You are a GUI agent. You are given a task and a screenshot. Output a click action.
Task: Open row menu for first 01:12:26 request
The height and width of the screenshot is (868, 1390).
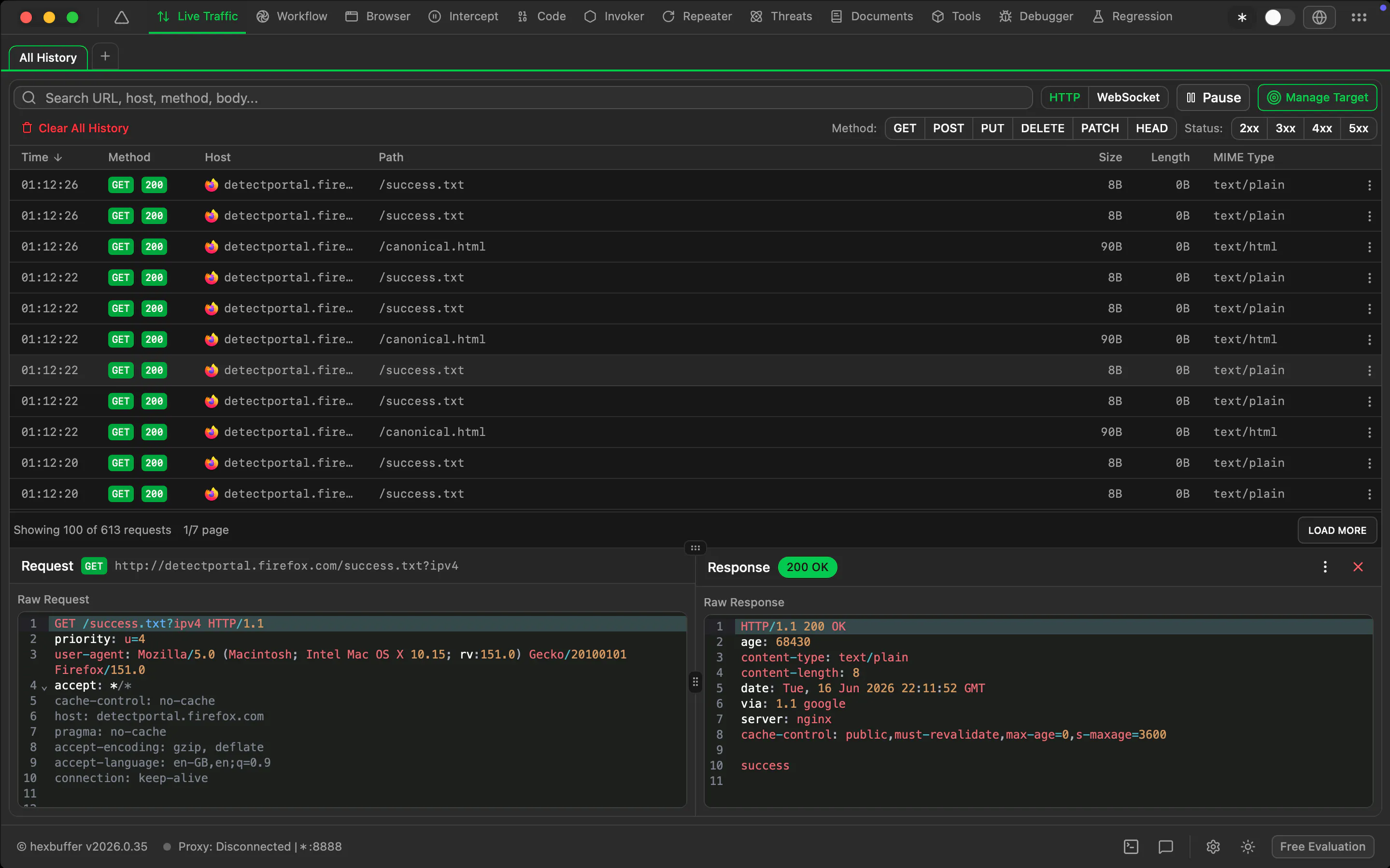click(x=1369, y=185)
